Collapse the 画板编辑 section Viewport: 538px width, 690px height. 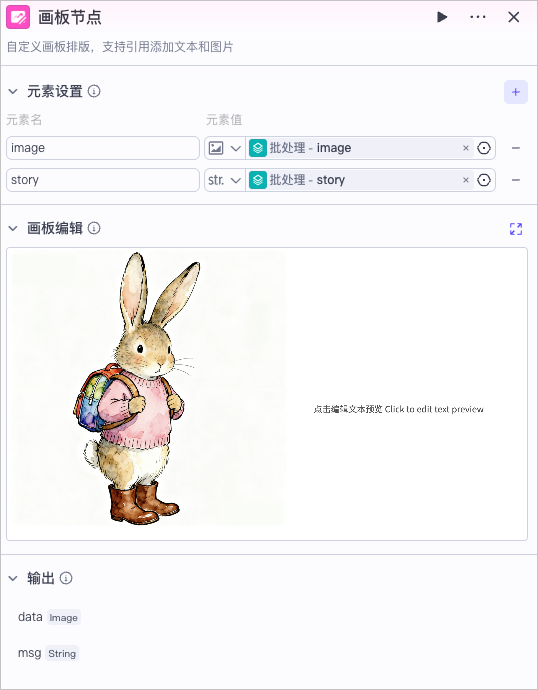point(13,228)
